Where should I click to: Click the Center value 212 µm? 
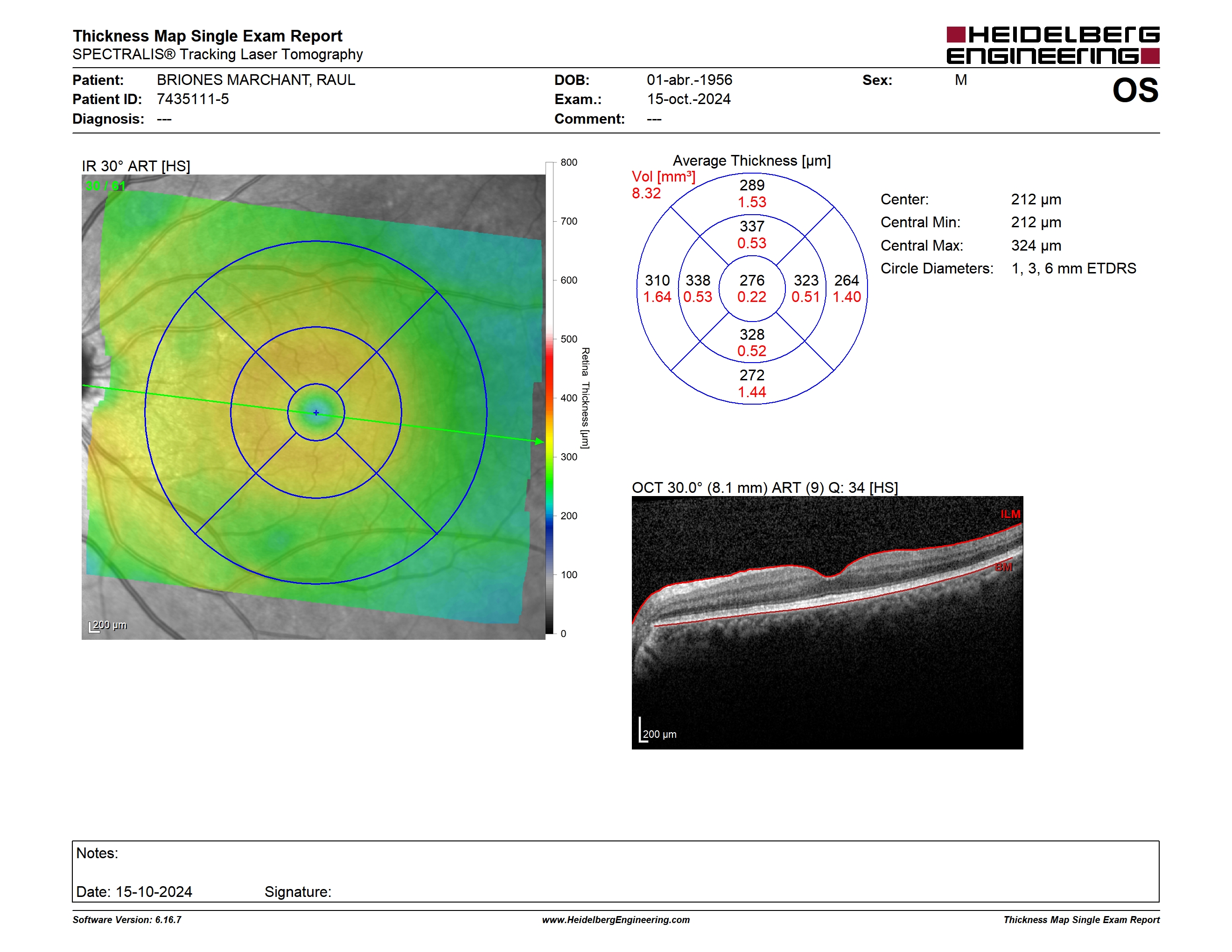[1036, 200]
